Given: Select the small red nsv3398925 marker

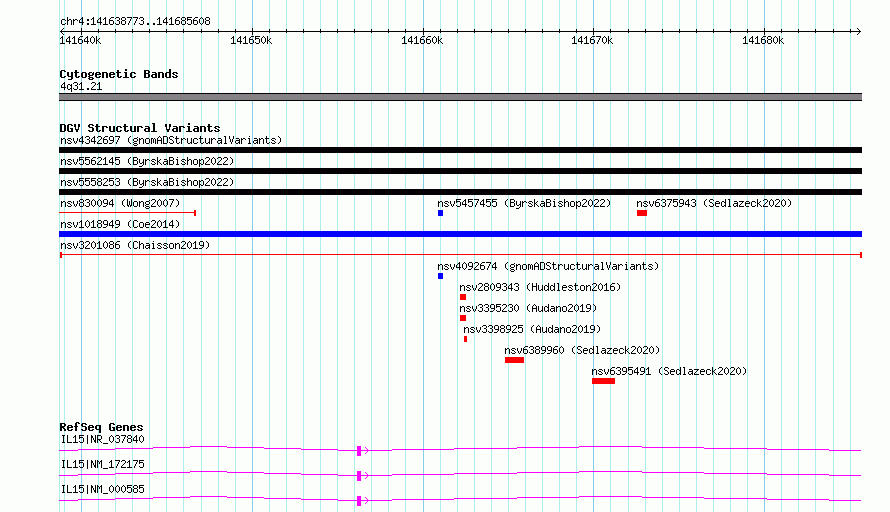Looking at the screenshot, I should [465, 339].
